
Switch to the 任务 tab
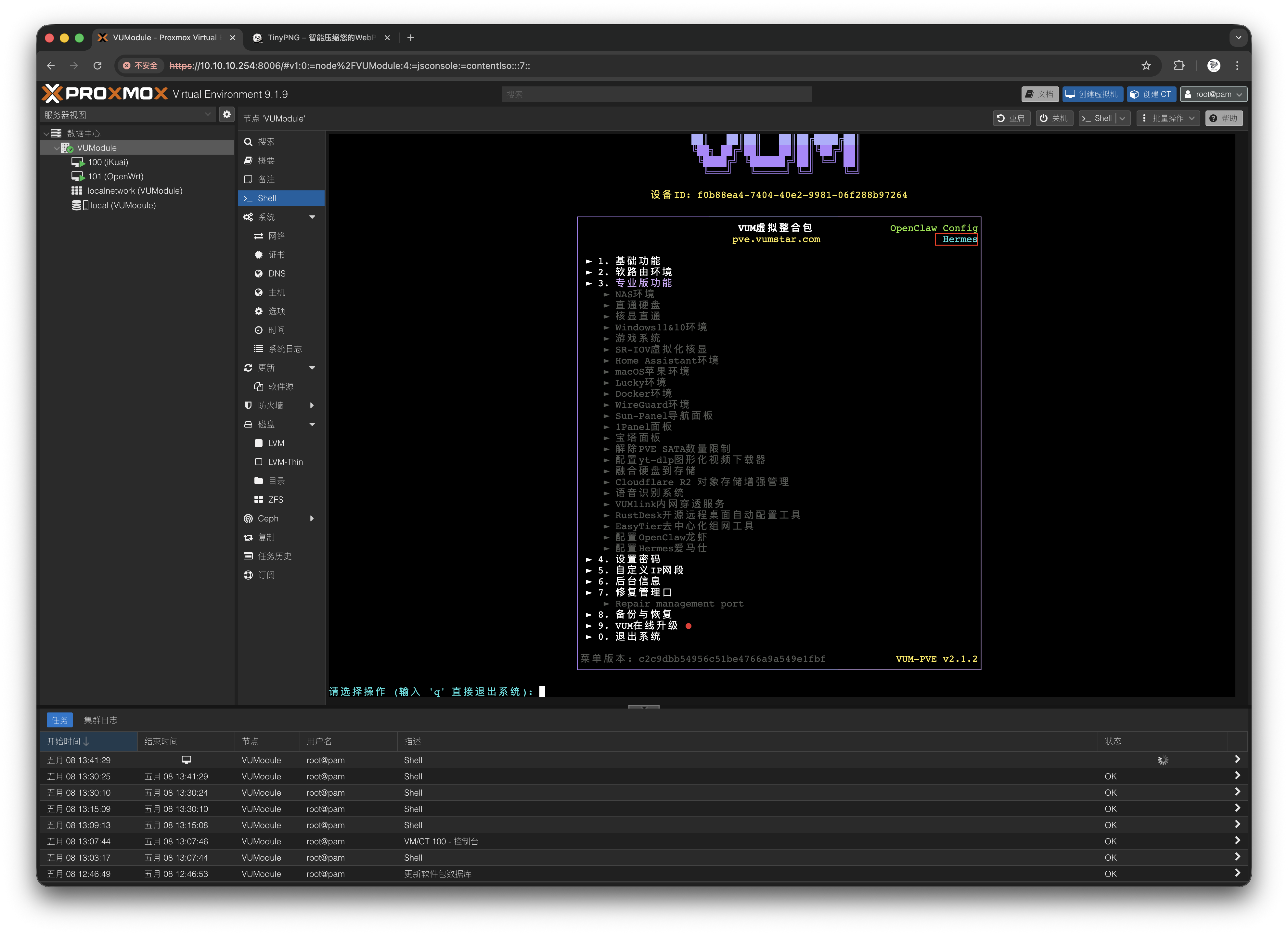[60, 720]
